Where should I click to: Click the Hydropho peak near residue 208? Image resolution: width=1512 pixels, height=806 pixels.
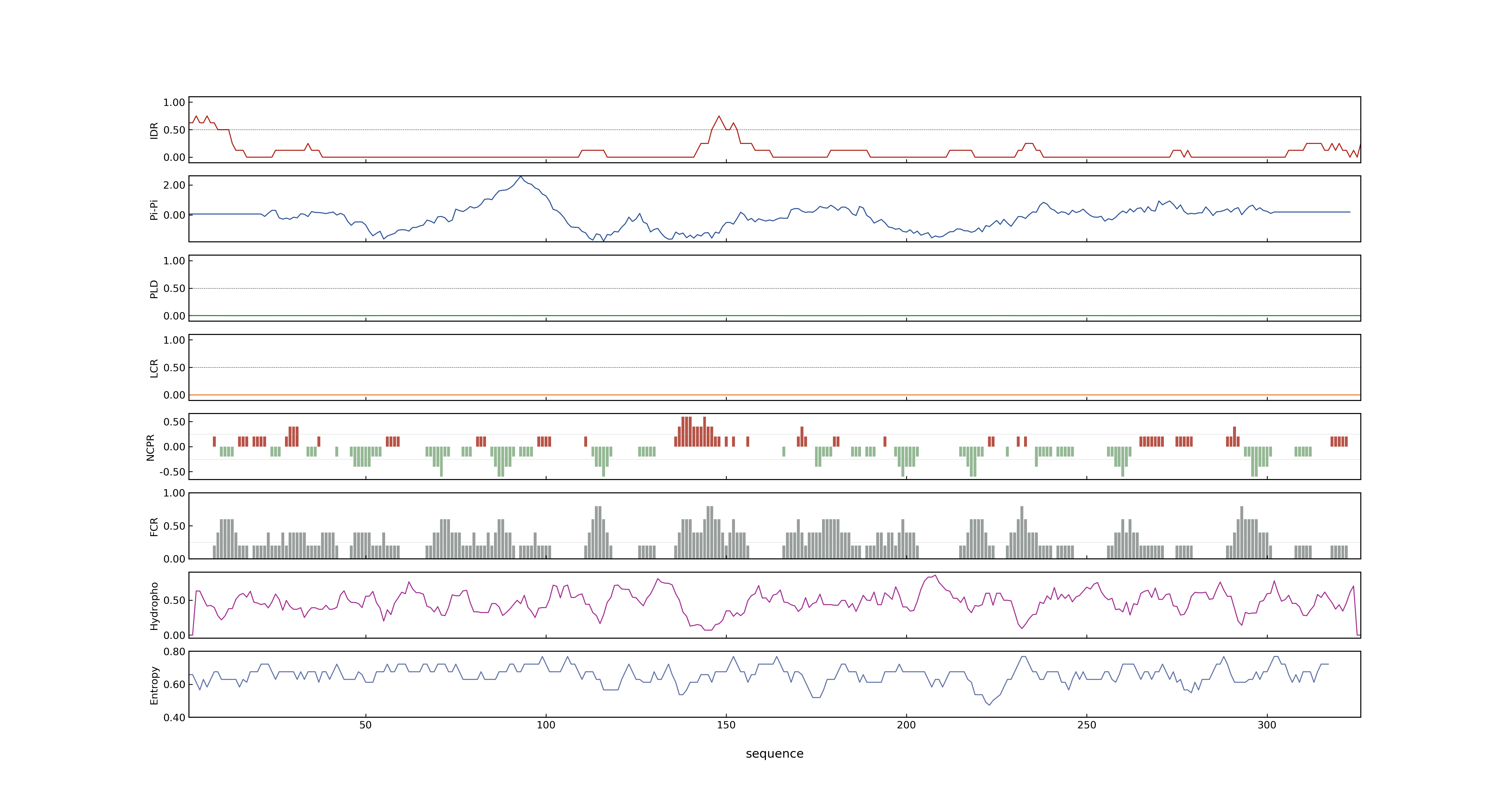(x=935, y=576)
